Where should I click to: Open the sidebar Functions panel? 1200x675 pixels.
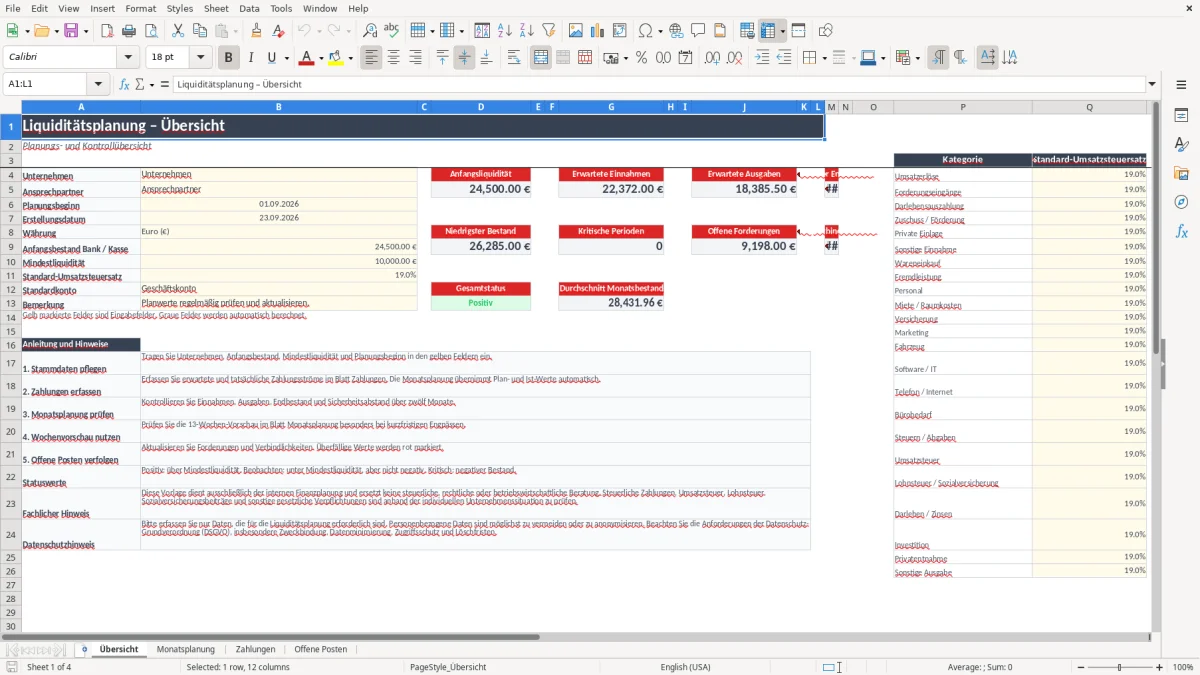(1181, 231)
